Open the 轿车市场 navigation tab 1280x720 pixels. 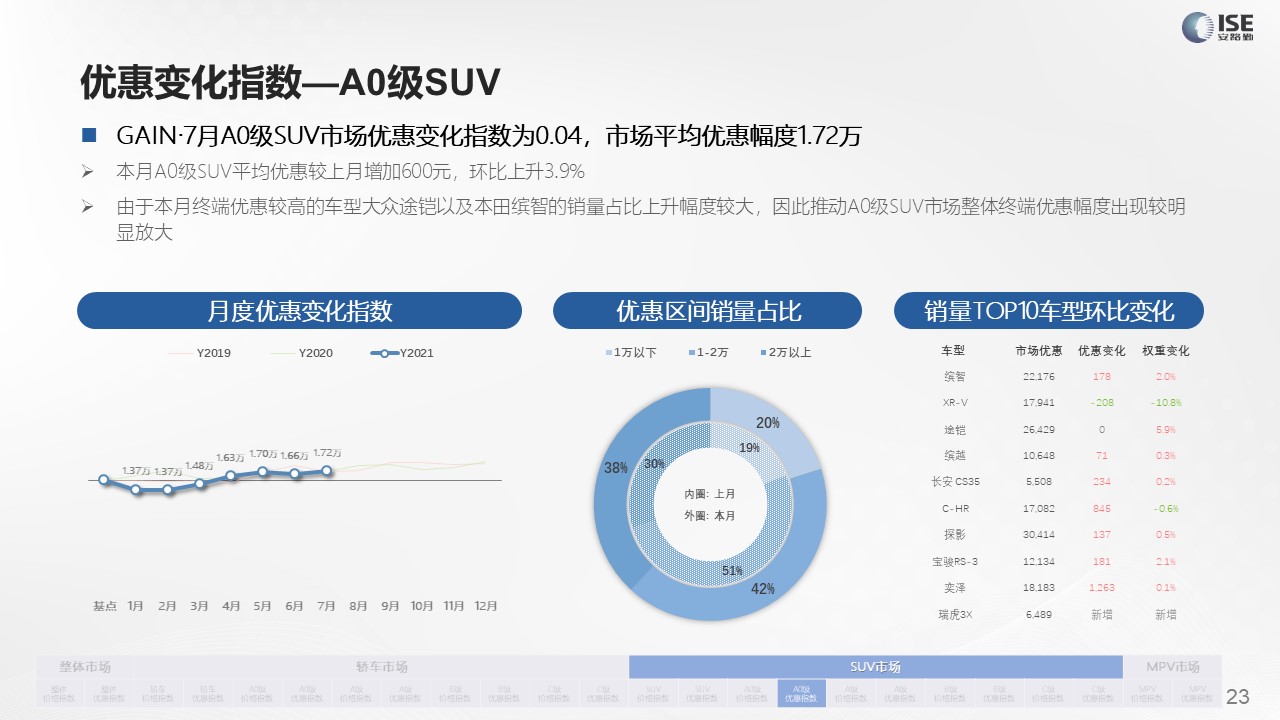(x=381, y=667)
